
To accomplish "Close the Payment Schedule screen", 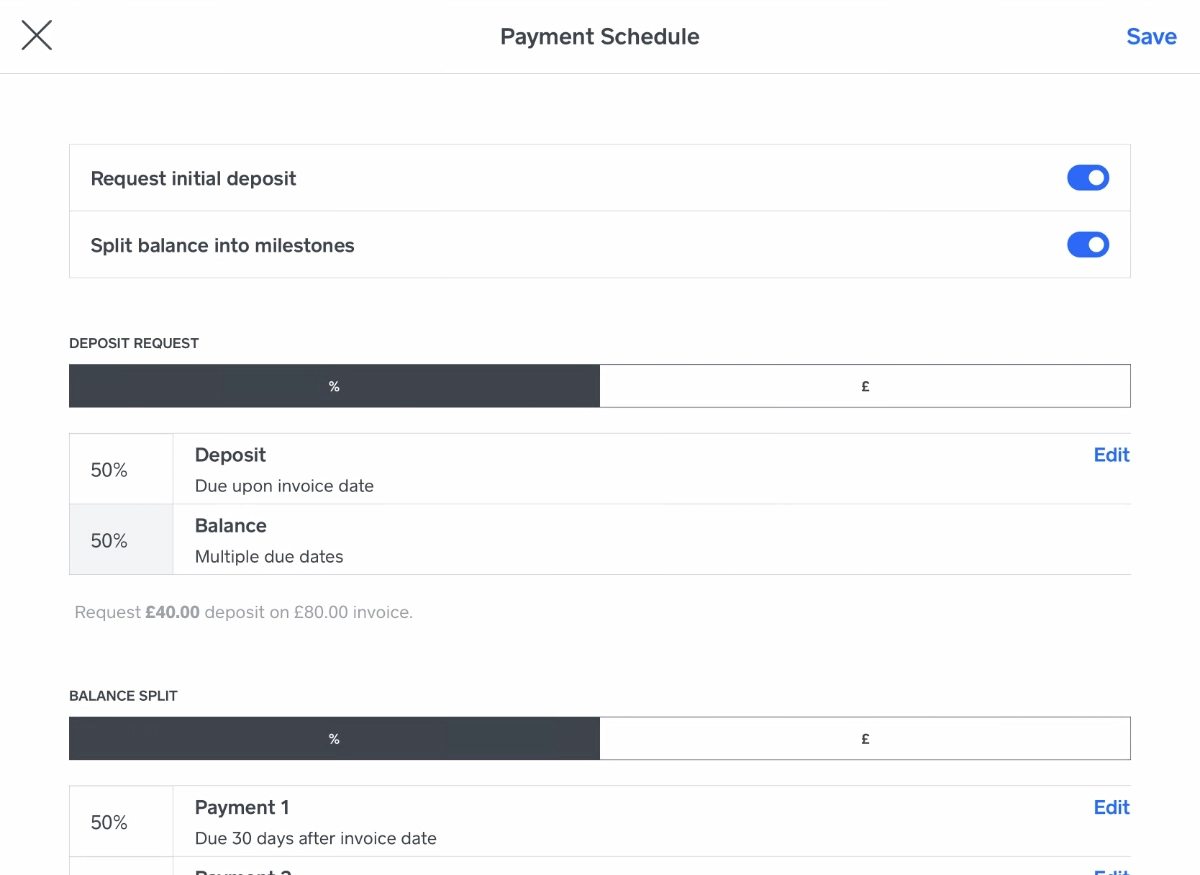I will tap(36, 34).
